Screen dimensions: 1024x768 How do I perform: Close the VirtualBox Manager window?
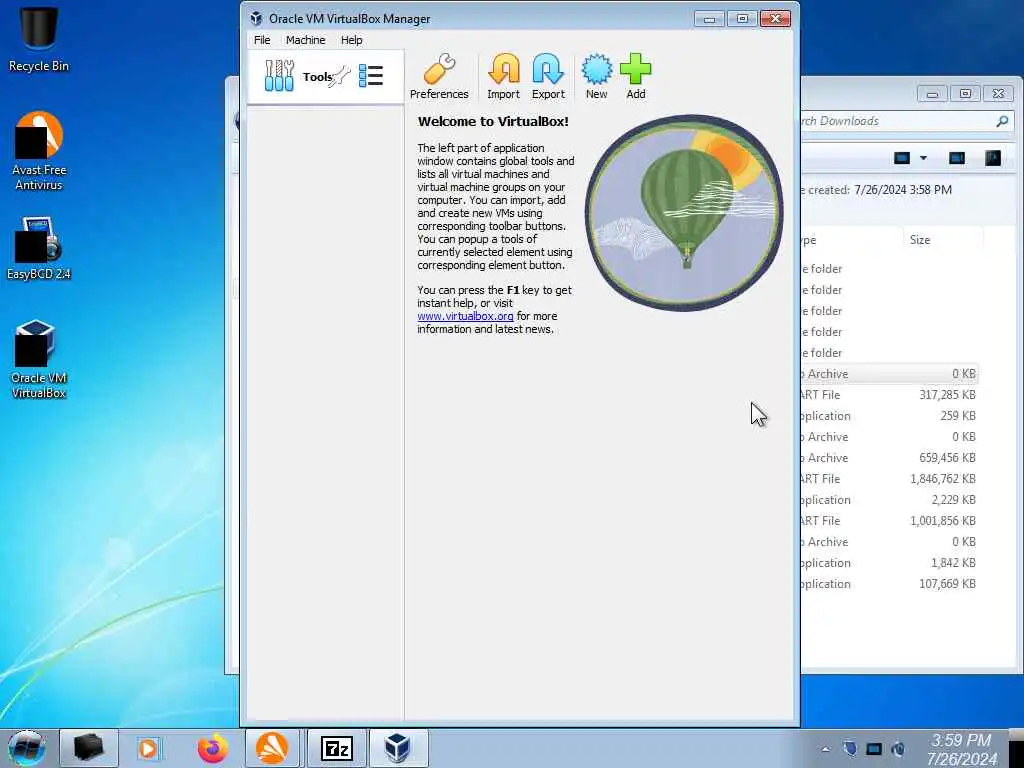click(x=775, y=18)
